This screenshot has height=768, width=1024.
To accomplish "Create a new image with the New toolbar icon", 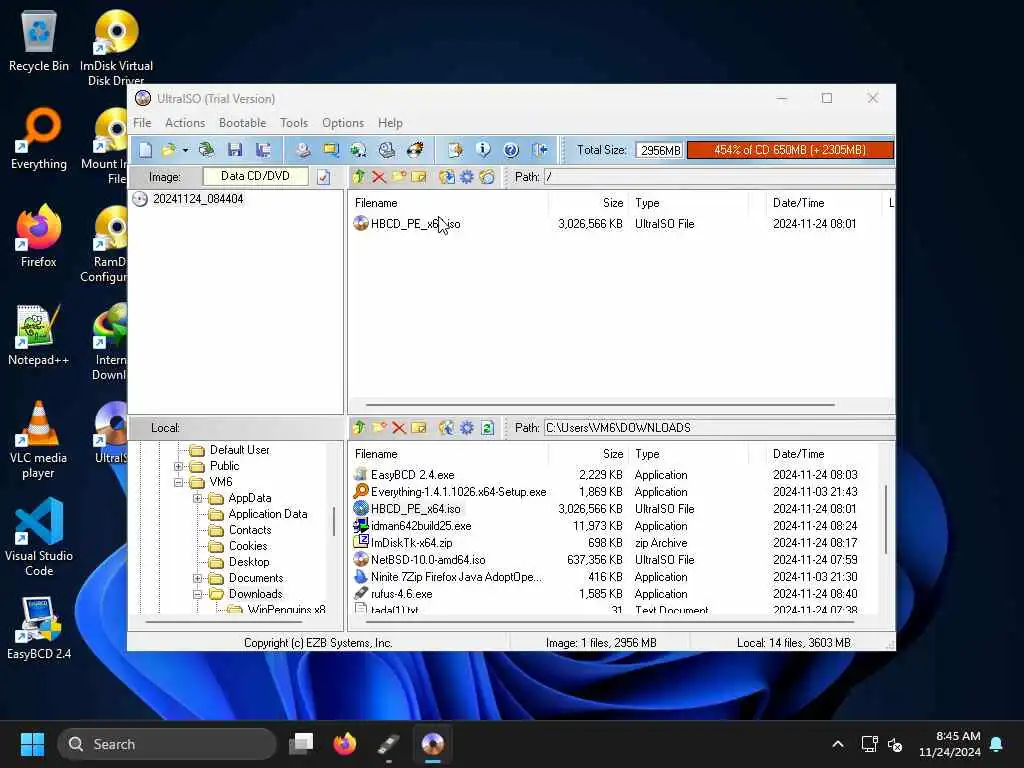I will 145,150.
